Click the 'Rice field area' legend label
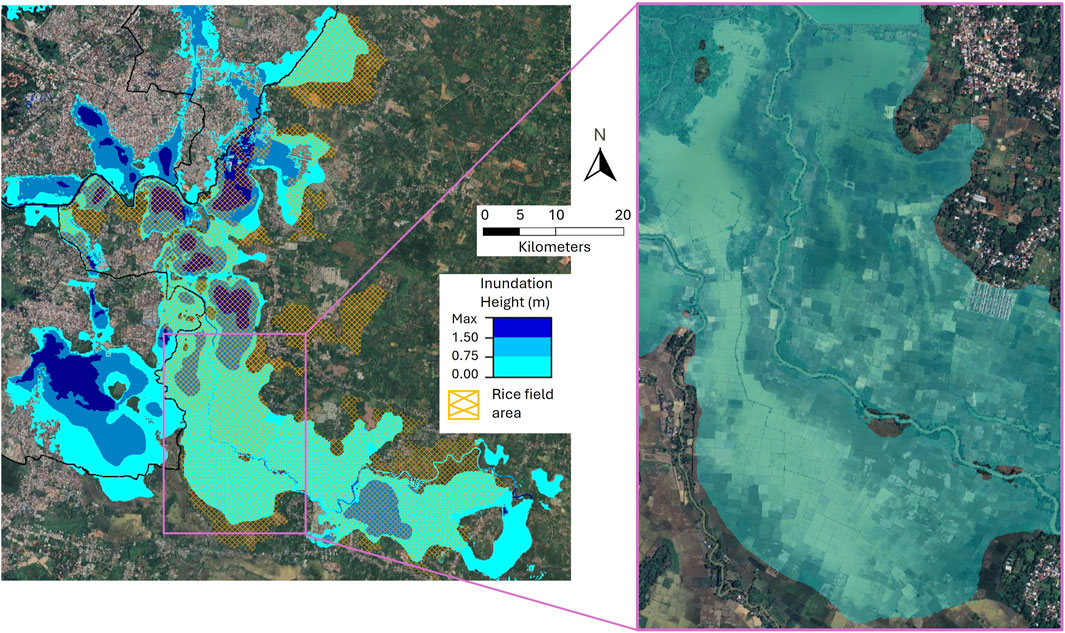This screenshot has height=633, width=1065. [522, 403]
